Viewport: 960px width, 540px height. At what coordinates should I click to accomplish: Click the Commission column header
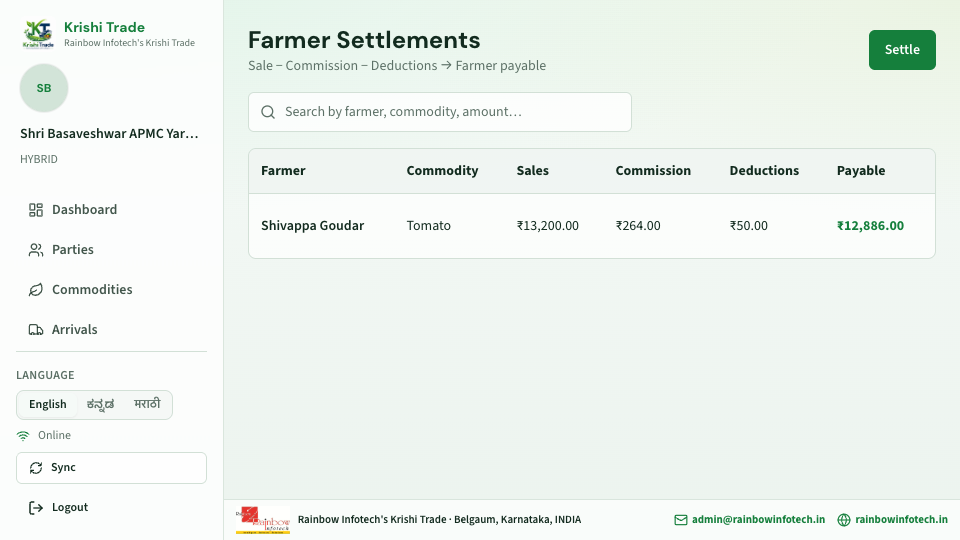(x=653, y=171)
